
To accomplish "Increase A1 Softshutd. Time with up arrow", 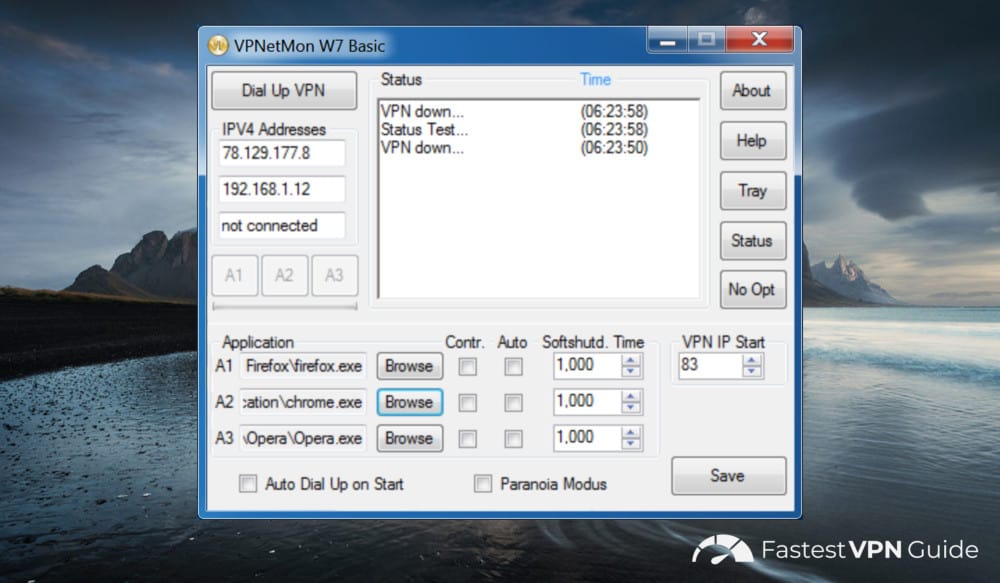I will (x=631, y=360).
